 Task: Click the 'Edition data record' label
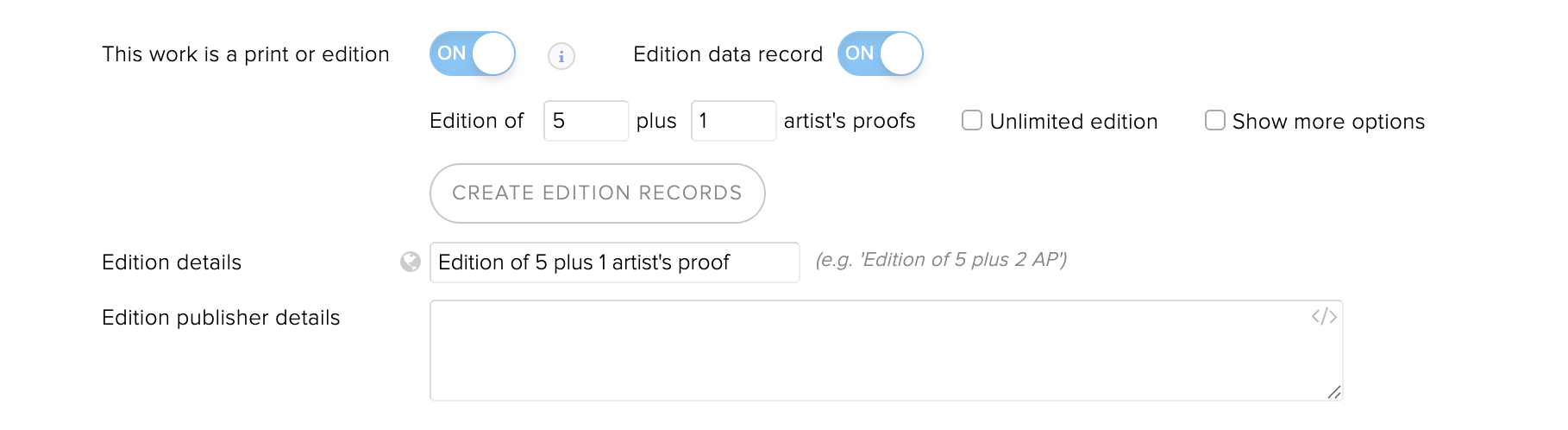[x=728, y=54]
